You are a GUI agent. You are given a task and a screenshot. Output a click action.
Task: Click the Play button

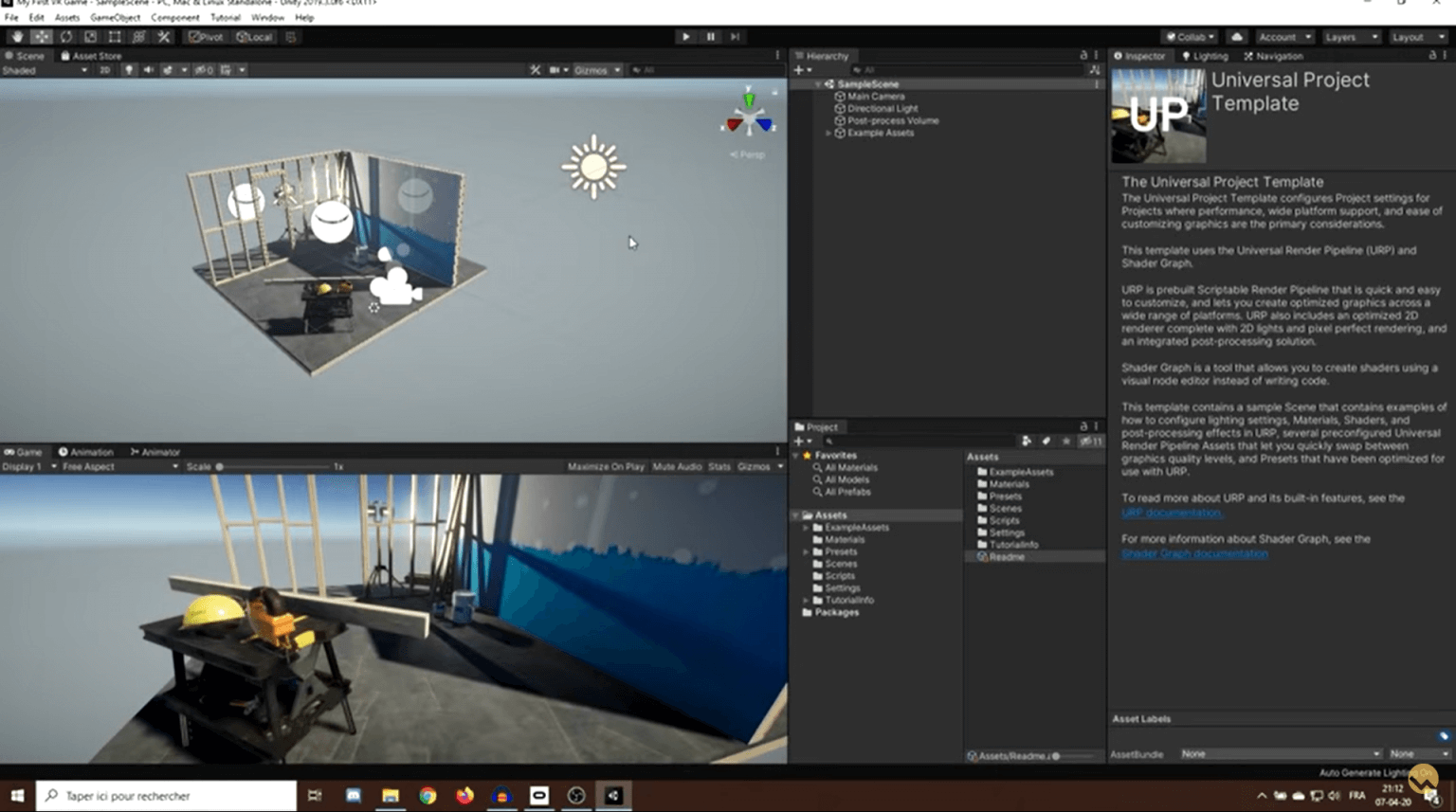686,37
